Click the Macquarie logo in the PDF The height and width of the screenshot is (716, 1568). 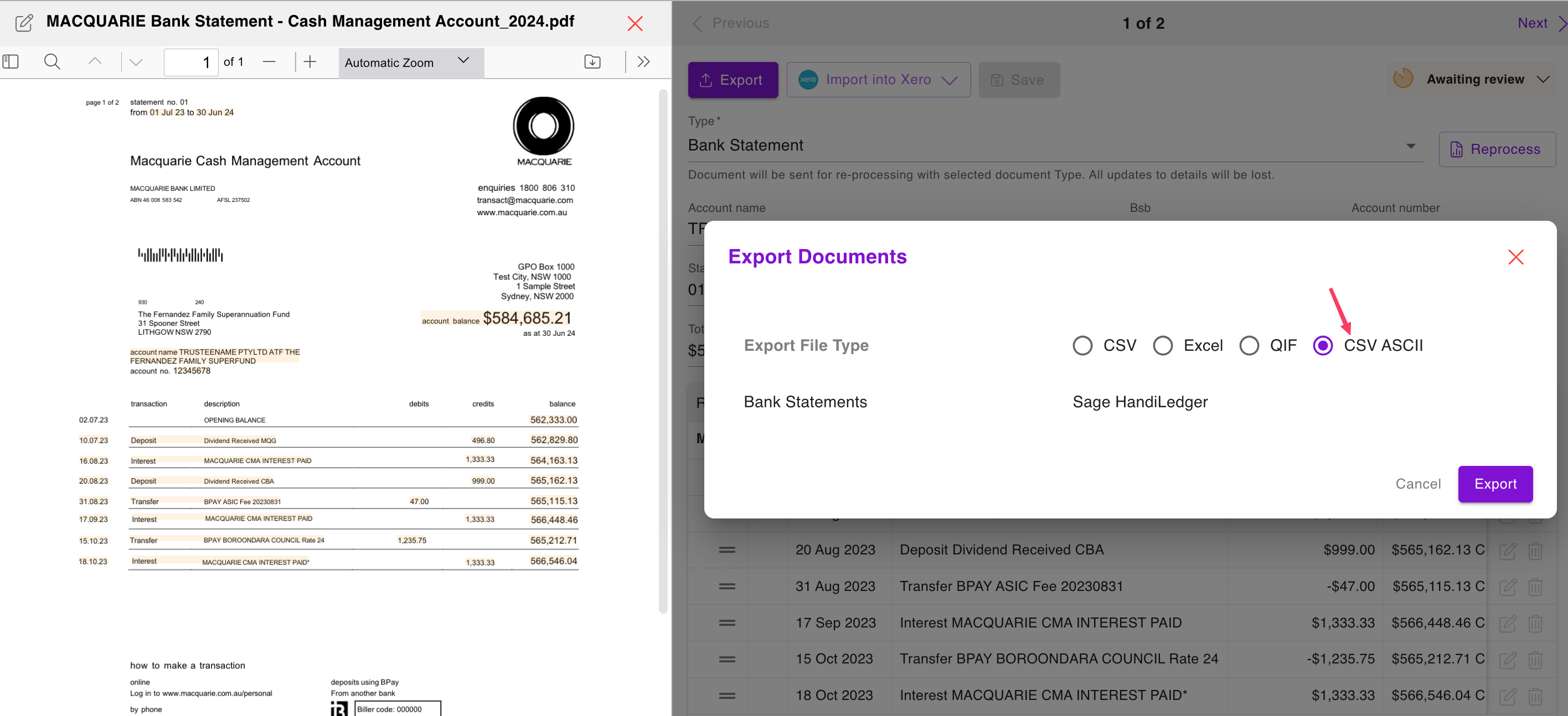tap(544, 131)
